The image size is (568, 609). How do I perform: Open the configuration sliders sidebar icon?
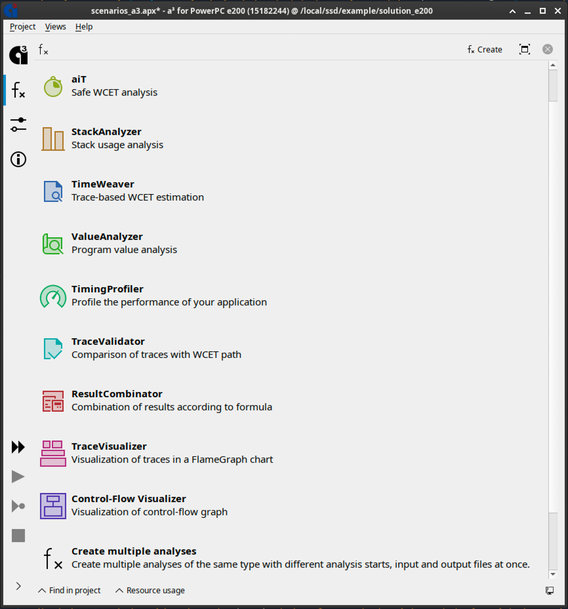pos(18,124)
